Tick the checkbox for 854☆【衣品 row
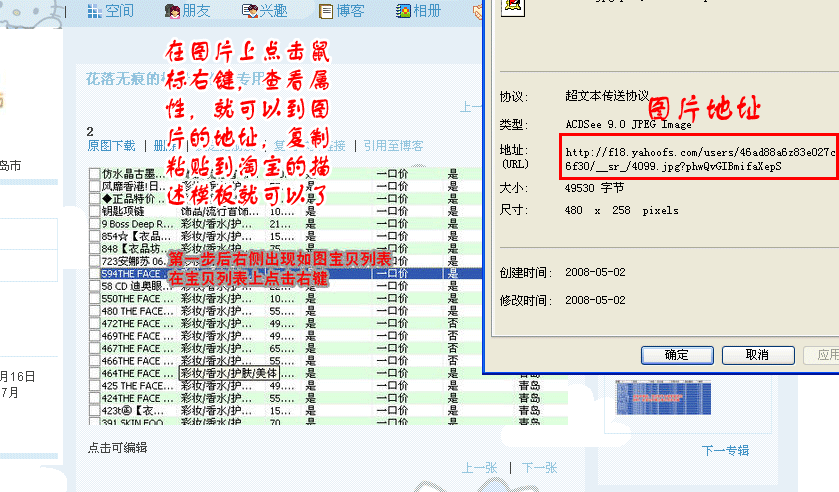The width and height of the screenshot is (839, 492). (95, 236)
